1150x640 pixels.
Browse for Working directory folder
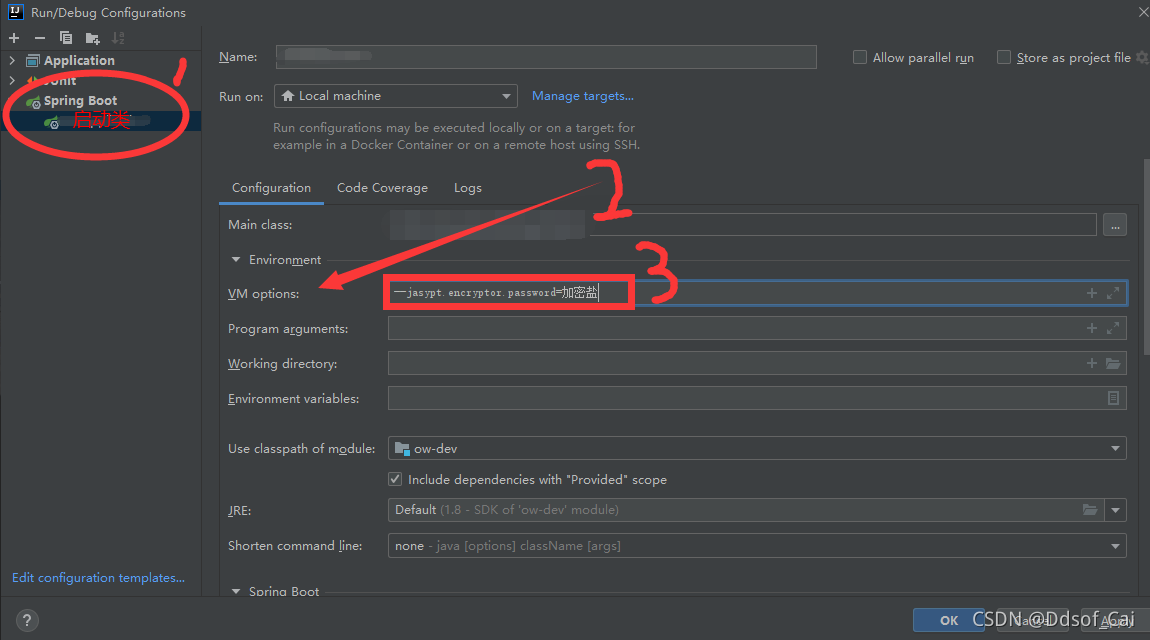coord(1113,364)
